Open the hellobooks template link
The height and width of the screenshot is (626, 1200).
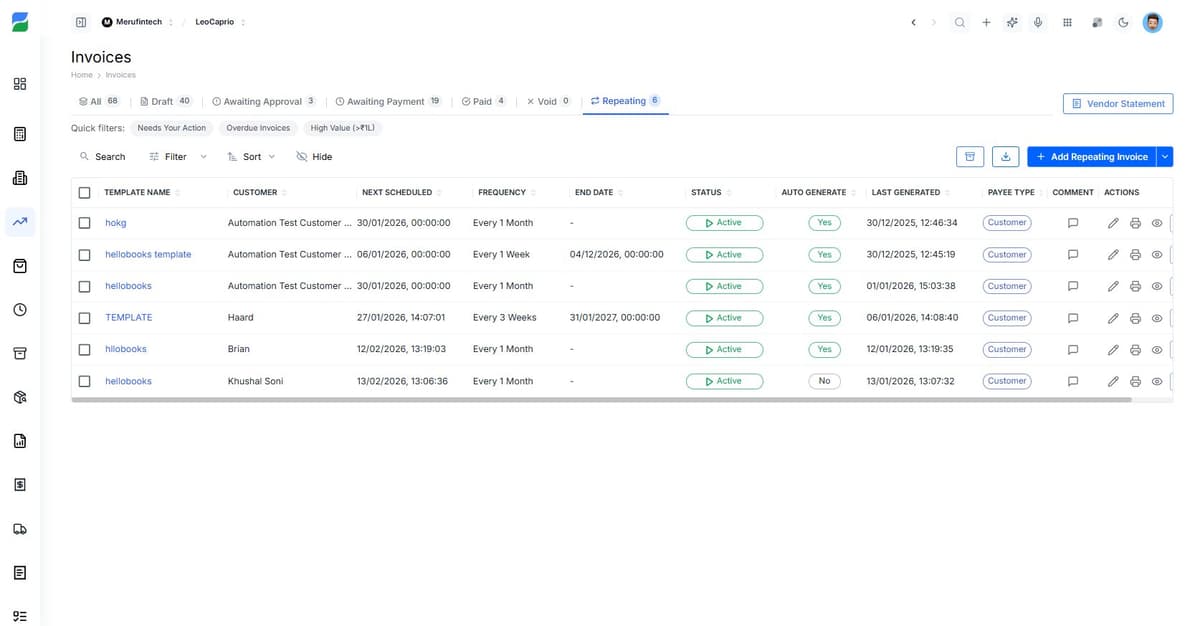coord(148,254)
